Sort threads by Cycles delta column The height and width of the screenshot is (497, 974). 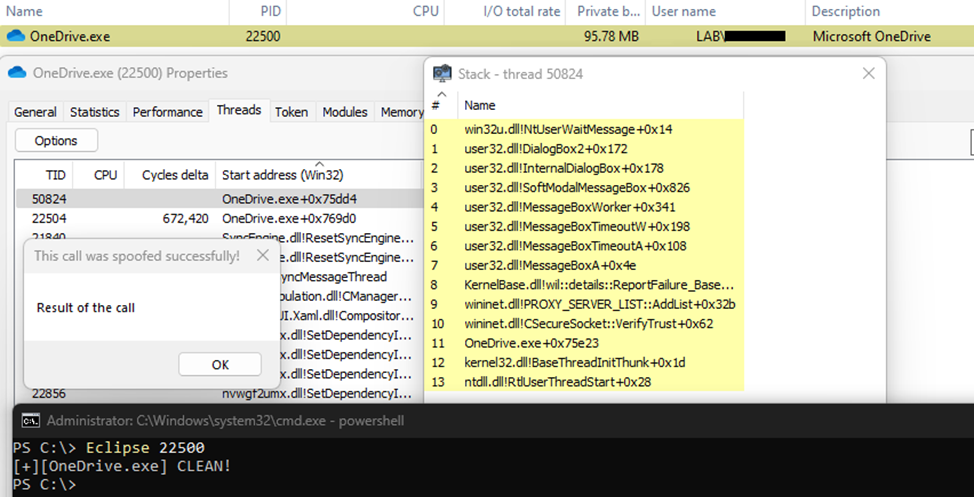(174, 174)
